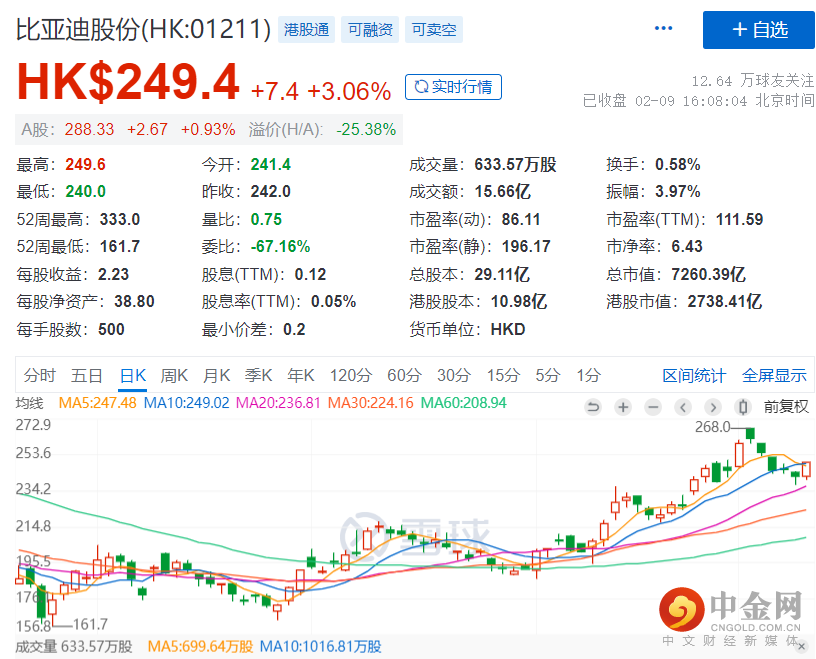Click the 可融资 tag

(x=370, y=30)
